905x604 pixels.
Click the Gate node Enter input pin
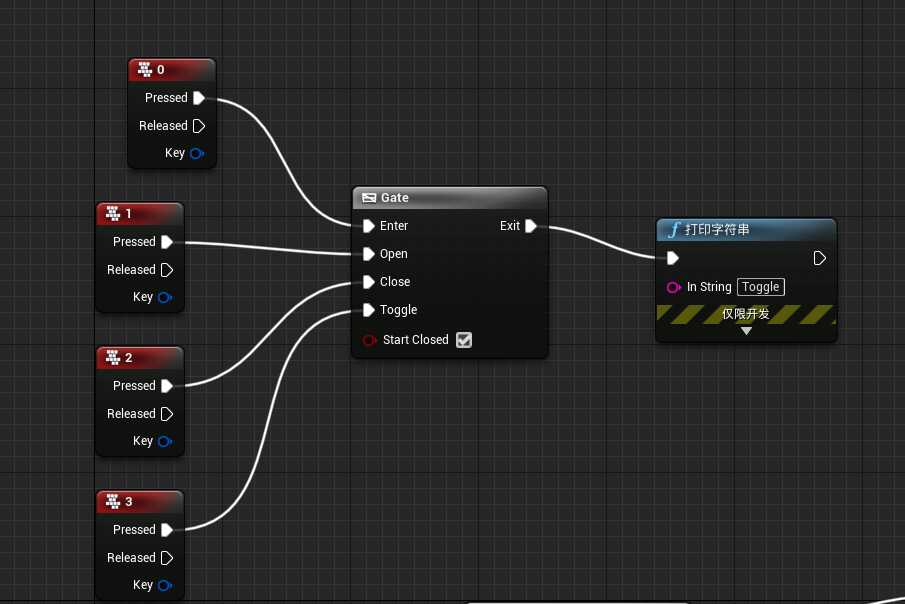pyautogui.click(x=369, y=226)
